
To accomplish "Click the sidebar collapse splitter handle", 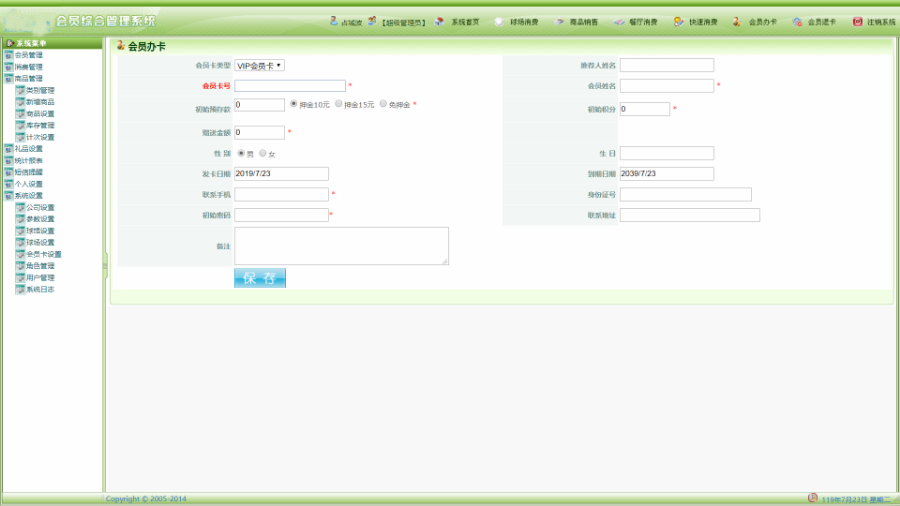I will click(105, 262).
